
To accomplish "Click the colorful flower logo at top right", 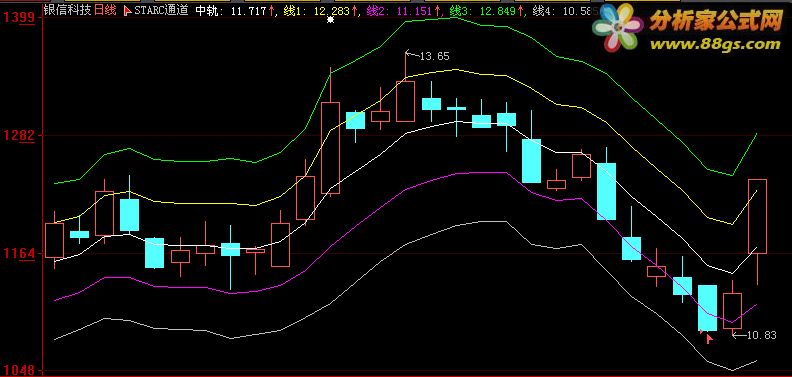I will pyautogui.click(x=616, y=28).
